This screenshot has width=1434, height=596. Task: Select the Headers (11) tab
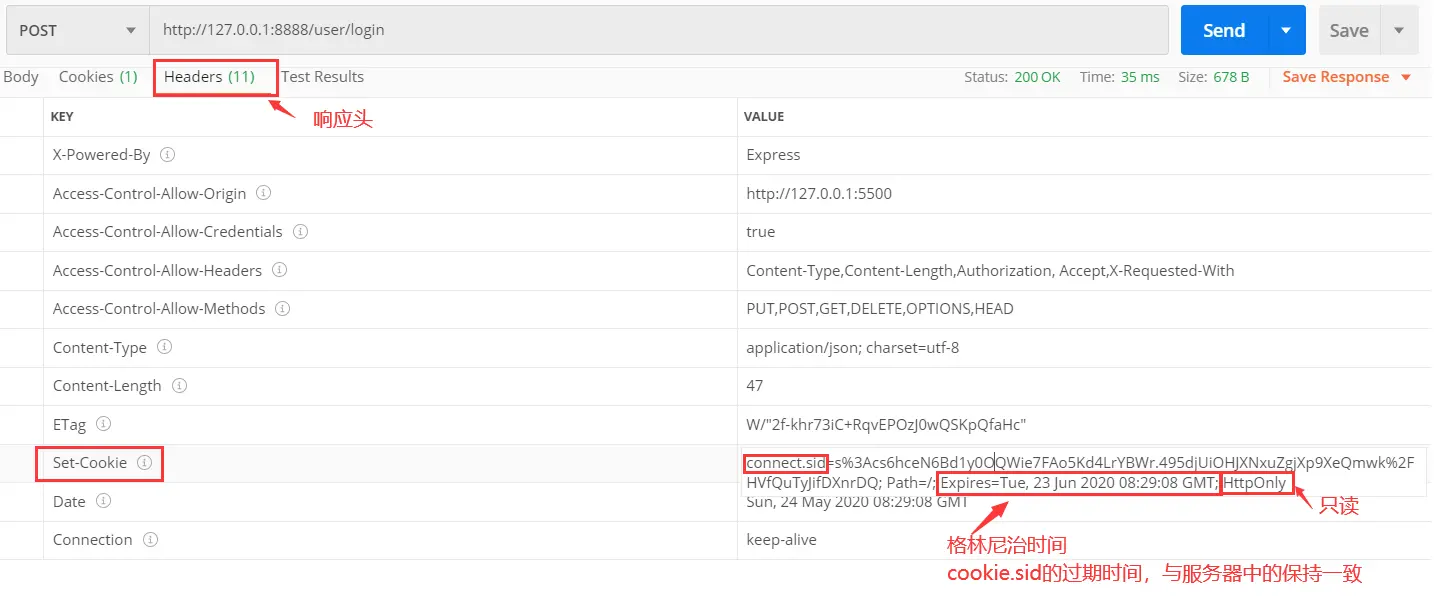(x=210, y=77)
